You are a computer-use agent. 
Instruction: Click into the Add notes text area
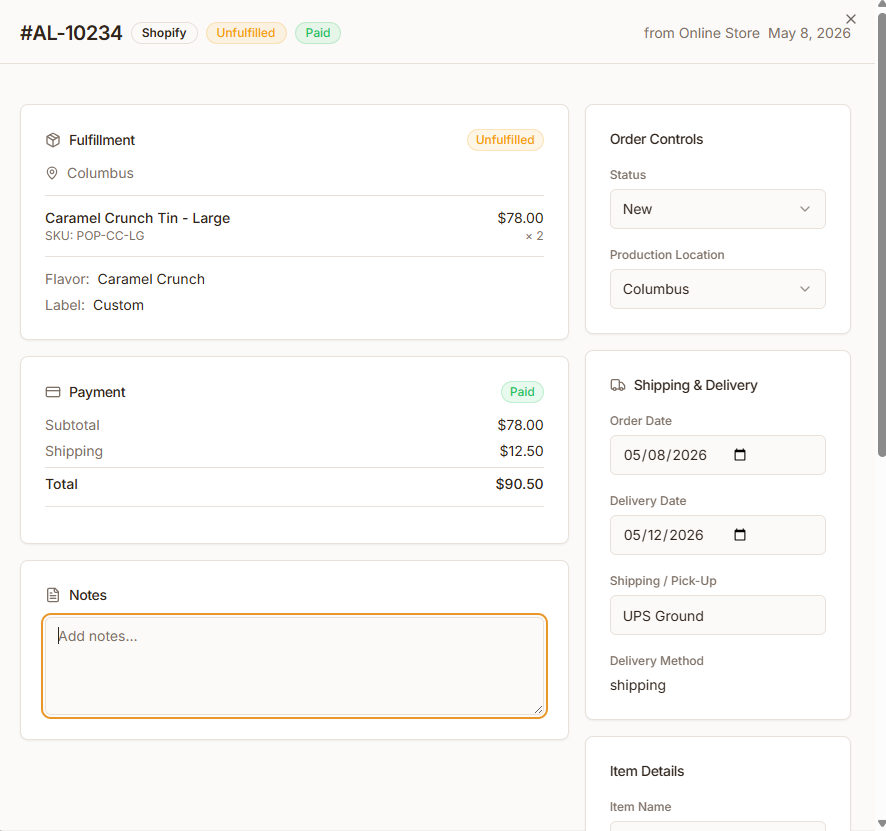click(294, 666)
